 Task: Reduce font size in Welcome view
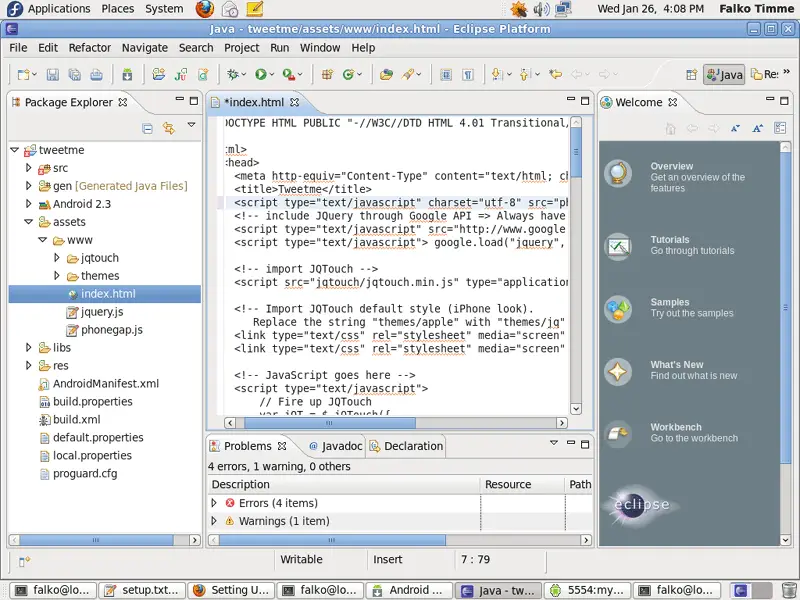click(735, 128)
